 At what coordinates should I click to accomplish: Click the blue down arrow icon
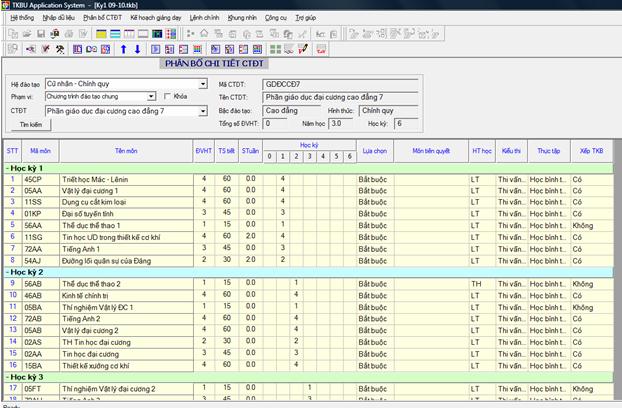(137, 48)
